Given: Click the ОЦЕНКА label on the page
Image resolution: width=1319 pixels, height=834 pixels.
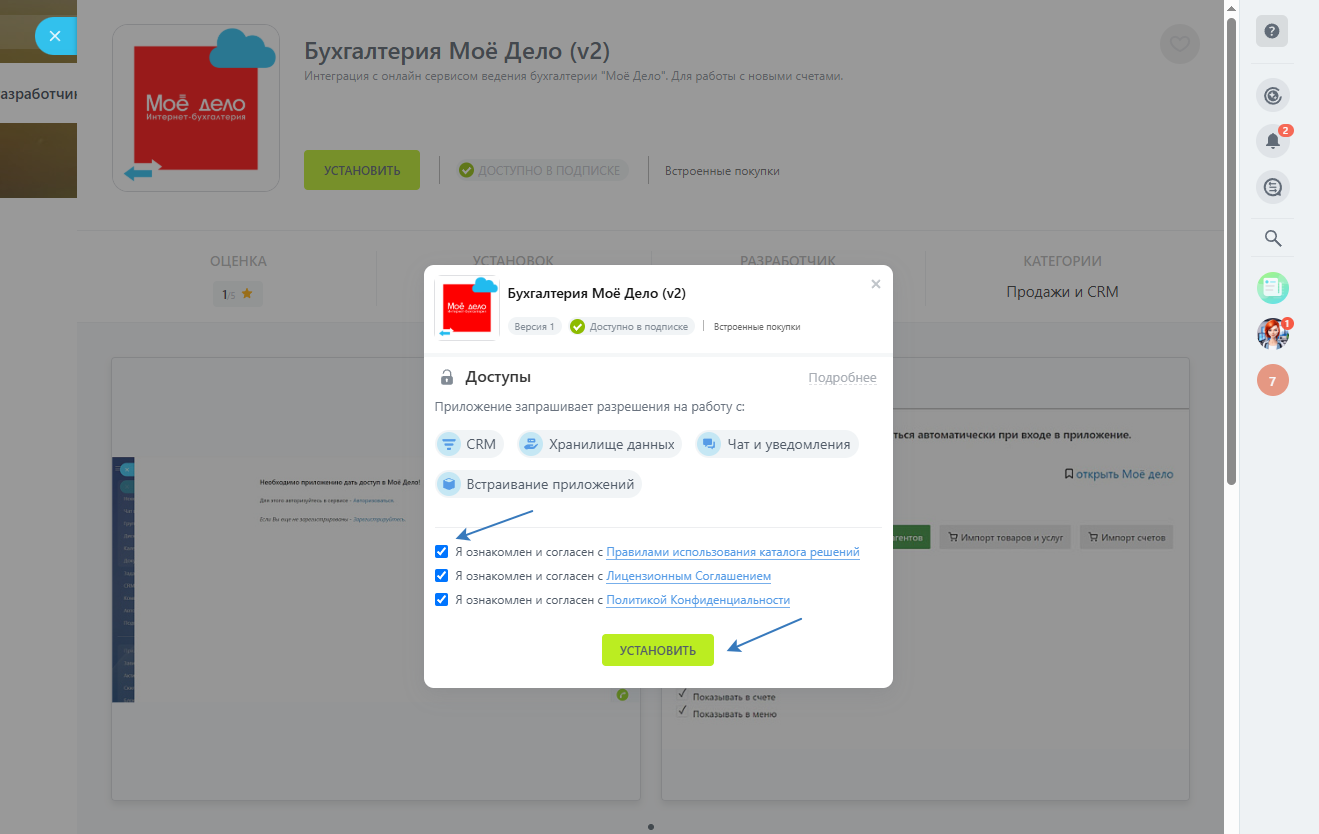Looking at the screenshot, I should click(238, 261).
